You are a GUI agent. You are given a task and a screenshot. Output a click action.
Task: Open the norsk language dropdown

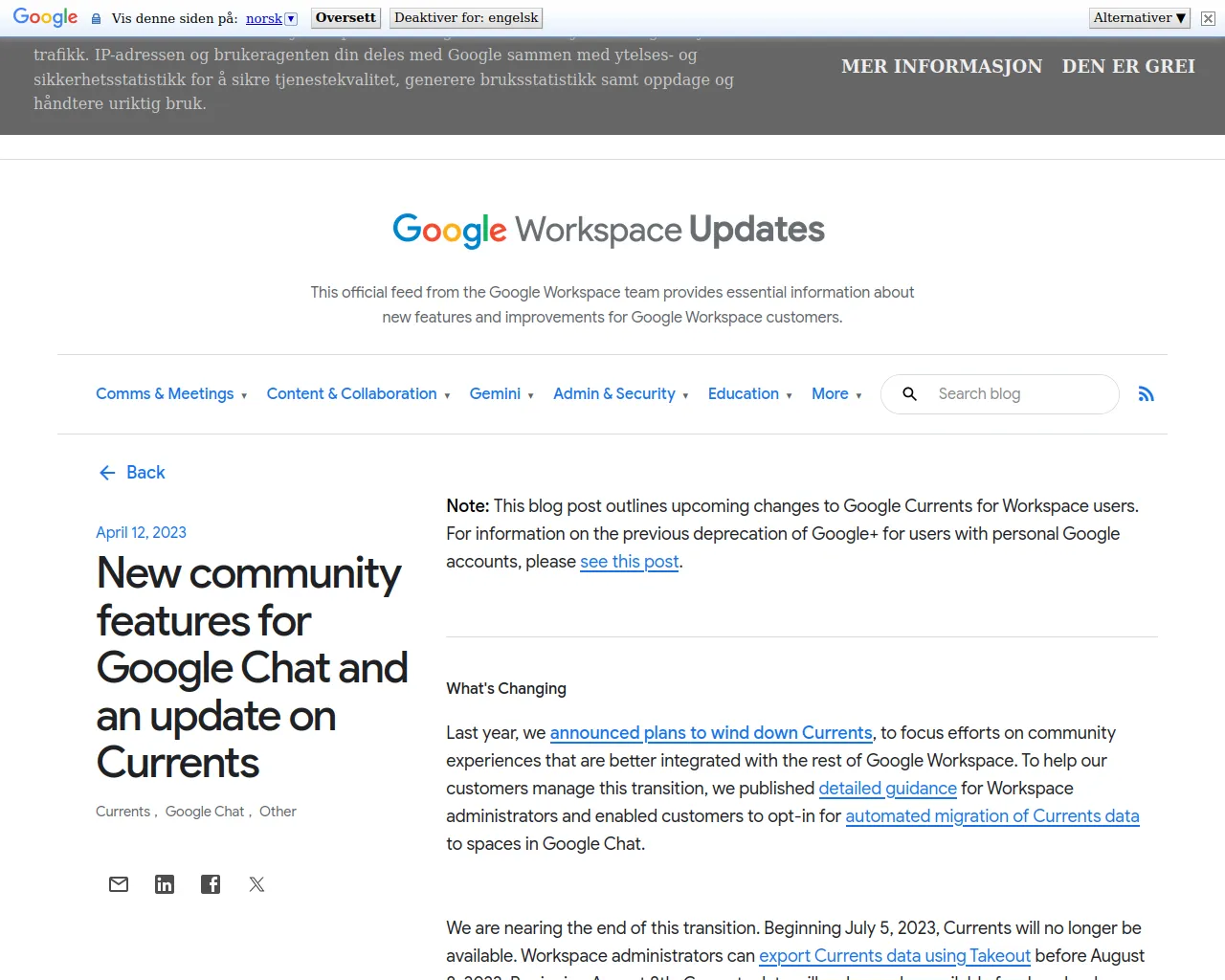[x=272, y=18]
